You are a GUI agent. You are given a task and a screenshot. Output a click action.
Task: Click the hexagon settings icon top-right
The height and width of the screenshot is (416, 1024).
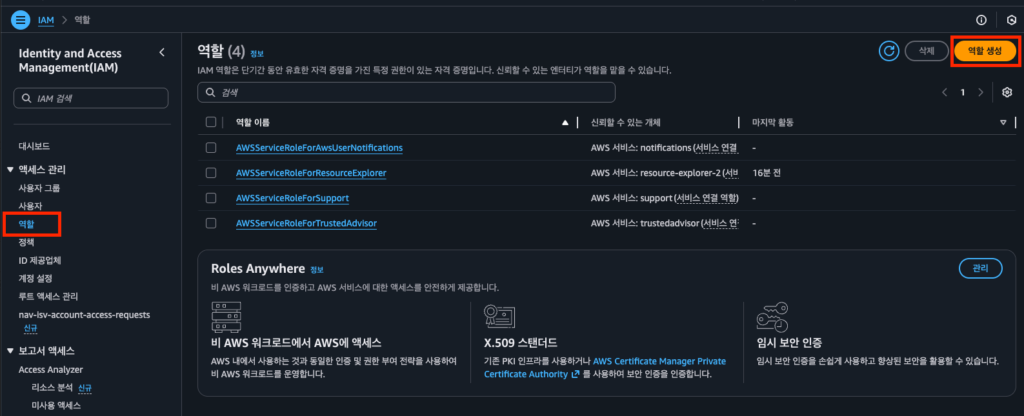(x=1011, y=19)
